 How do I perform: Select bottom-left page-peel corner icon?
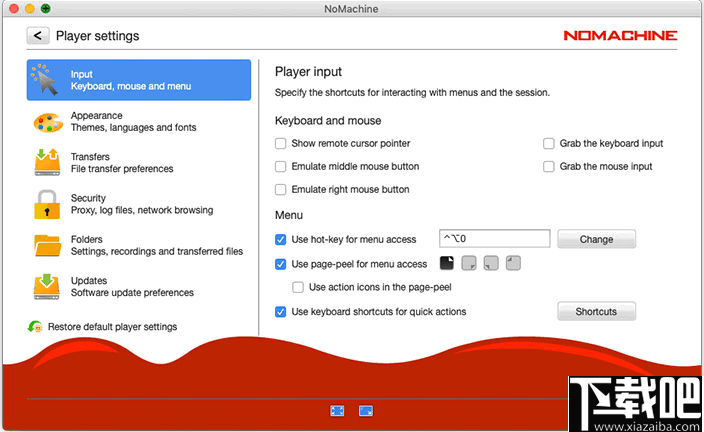(x=491, y=263)
